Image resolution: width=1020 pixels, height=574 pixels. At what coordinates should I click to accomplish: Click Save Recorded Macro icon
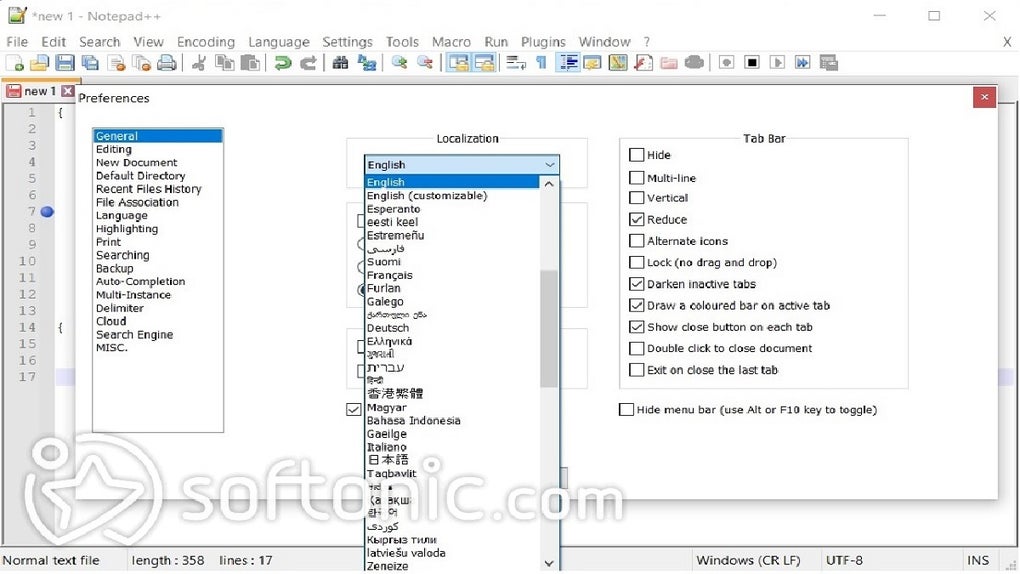coord(829,62)
